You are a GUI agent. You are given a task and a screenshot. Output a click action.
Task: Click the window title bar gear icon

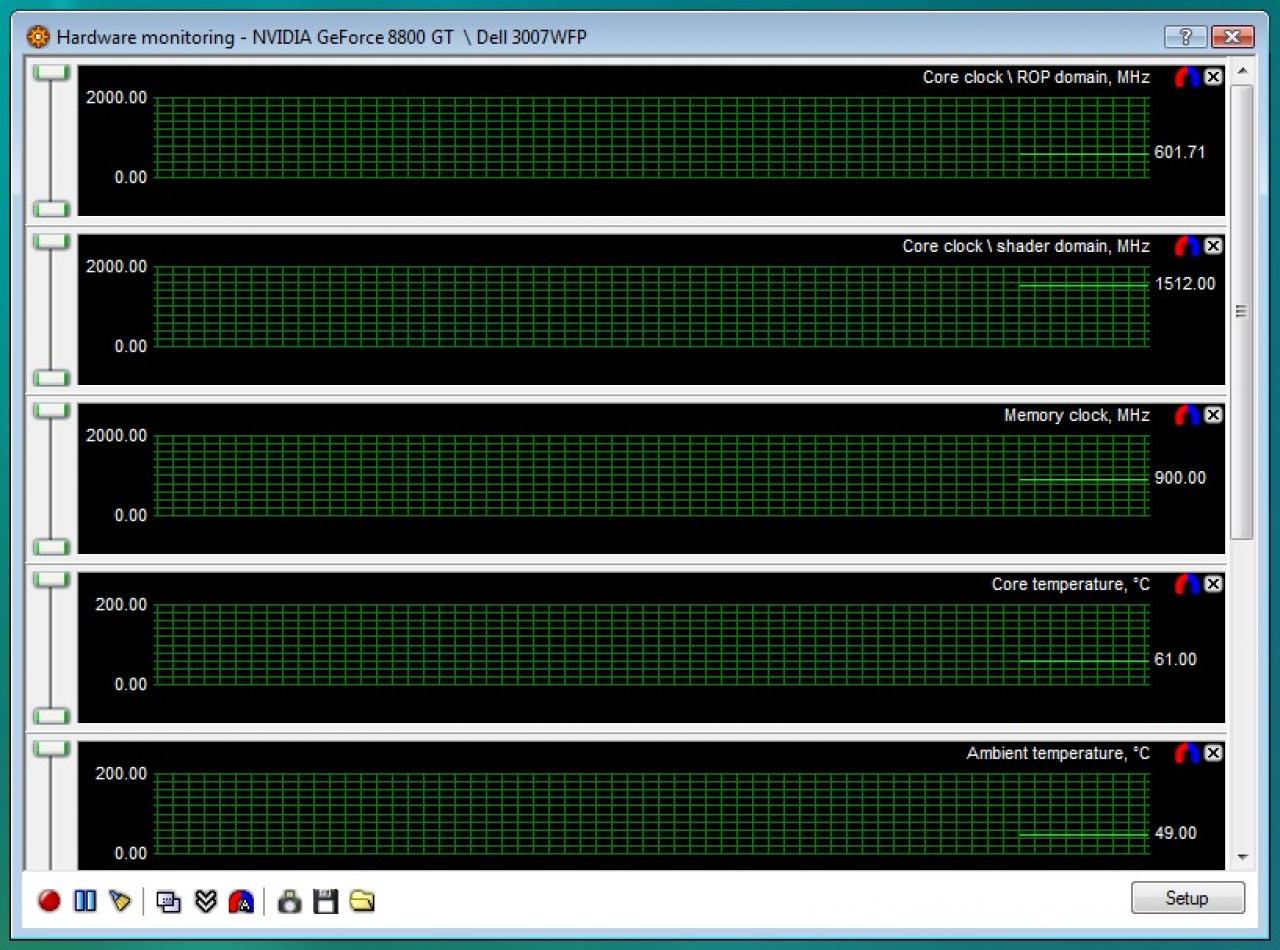[38, 37]
